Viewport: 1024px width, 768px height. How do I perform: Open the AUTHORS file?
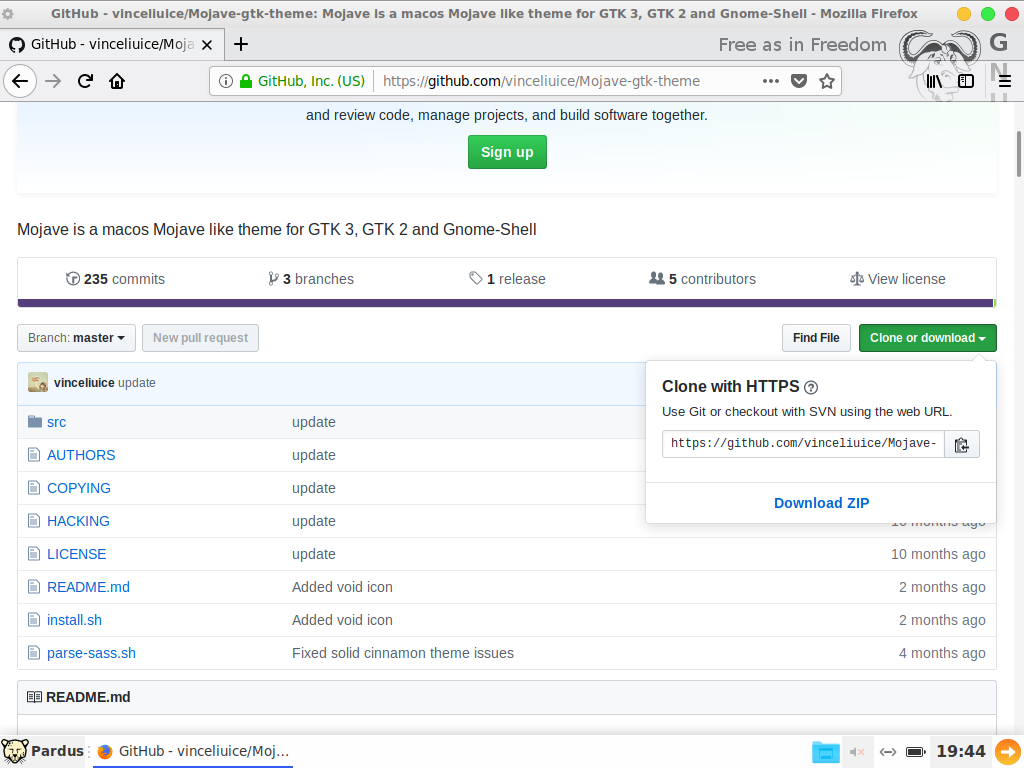81,455
